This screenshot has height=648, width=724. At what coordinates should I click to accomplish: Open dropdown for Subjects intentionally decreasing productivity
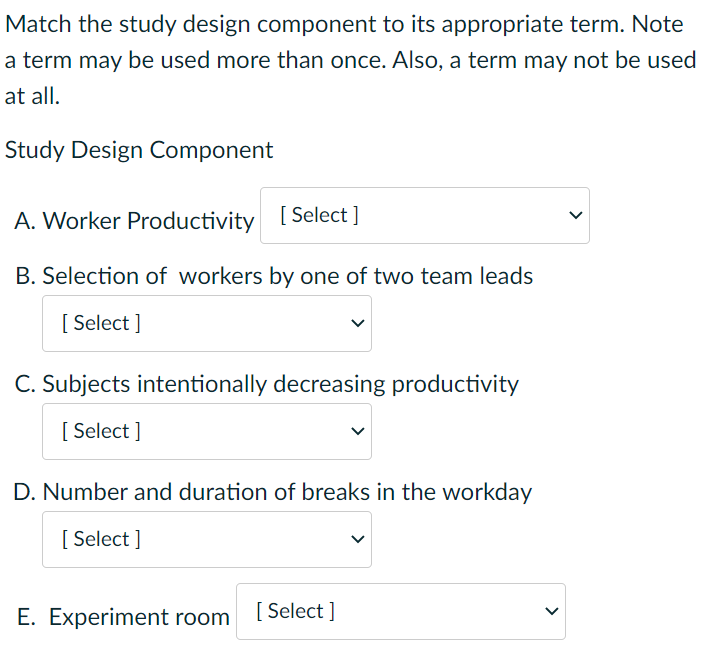pos(206,432)
